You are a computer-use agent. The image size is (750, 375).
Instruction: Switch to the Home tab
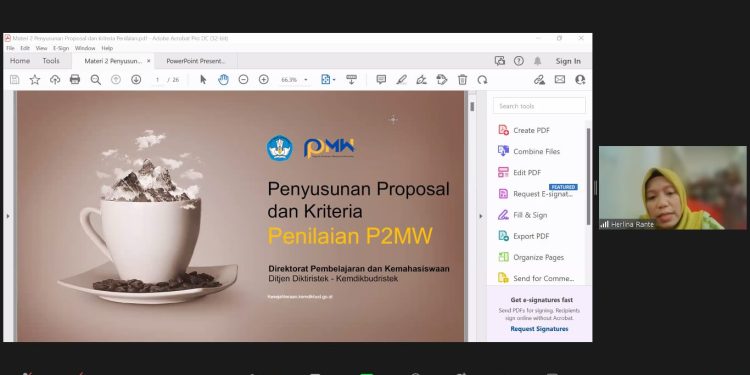(20, 61)
